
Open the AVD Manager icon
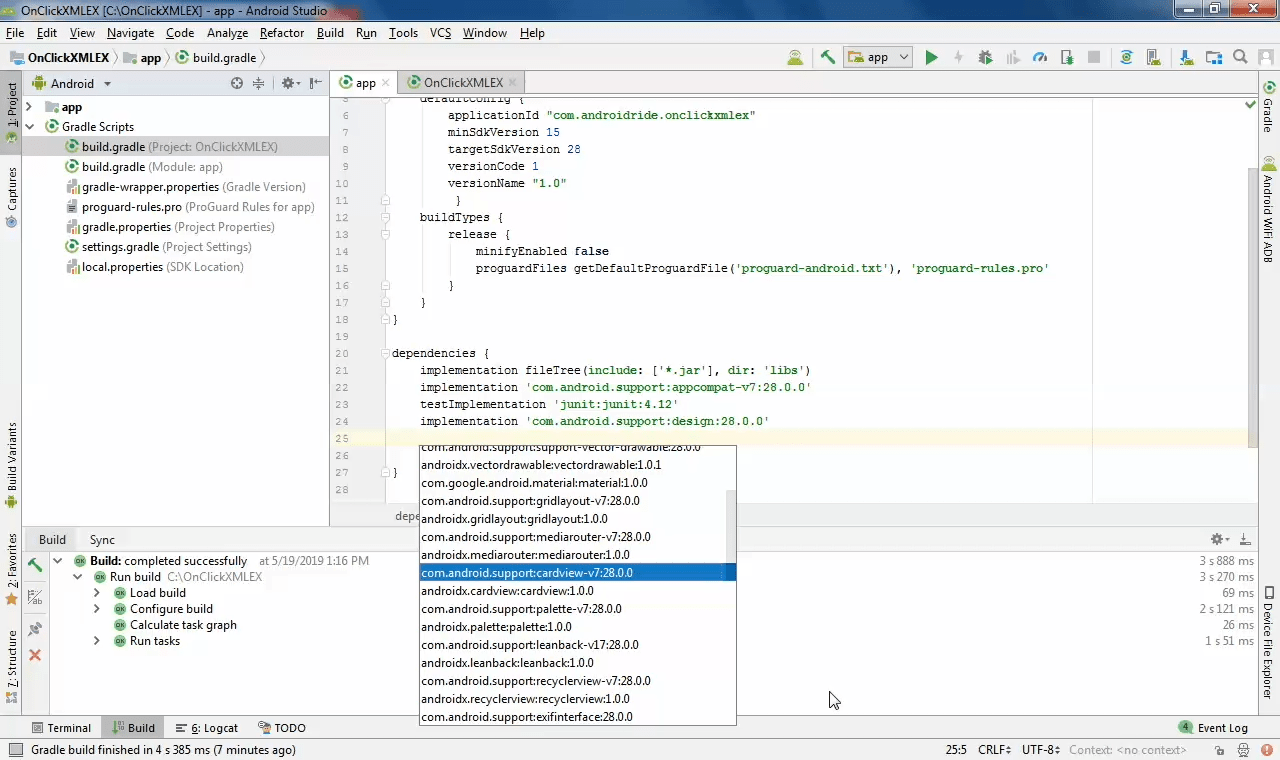pyautogui.click(x=1153, y=58)
